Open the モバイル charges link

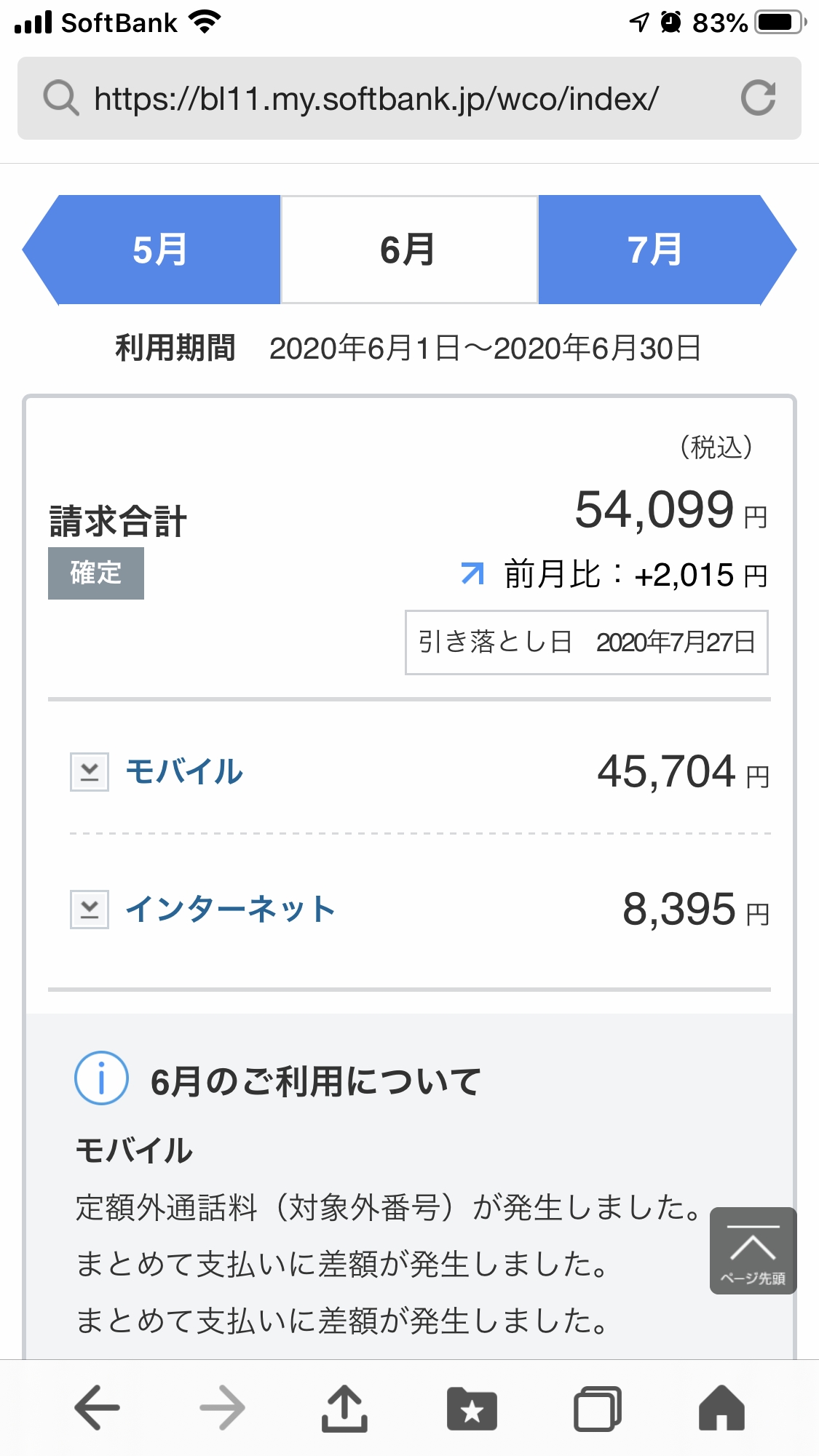[184, 772]
